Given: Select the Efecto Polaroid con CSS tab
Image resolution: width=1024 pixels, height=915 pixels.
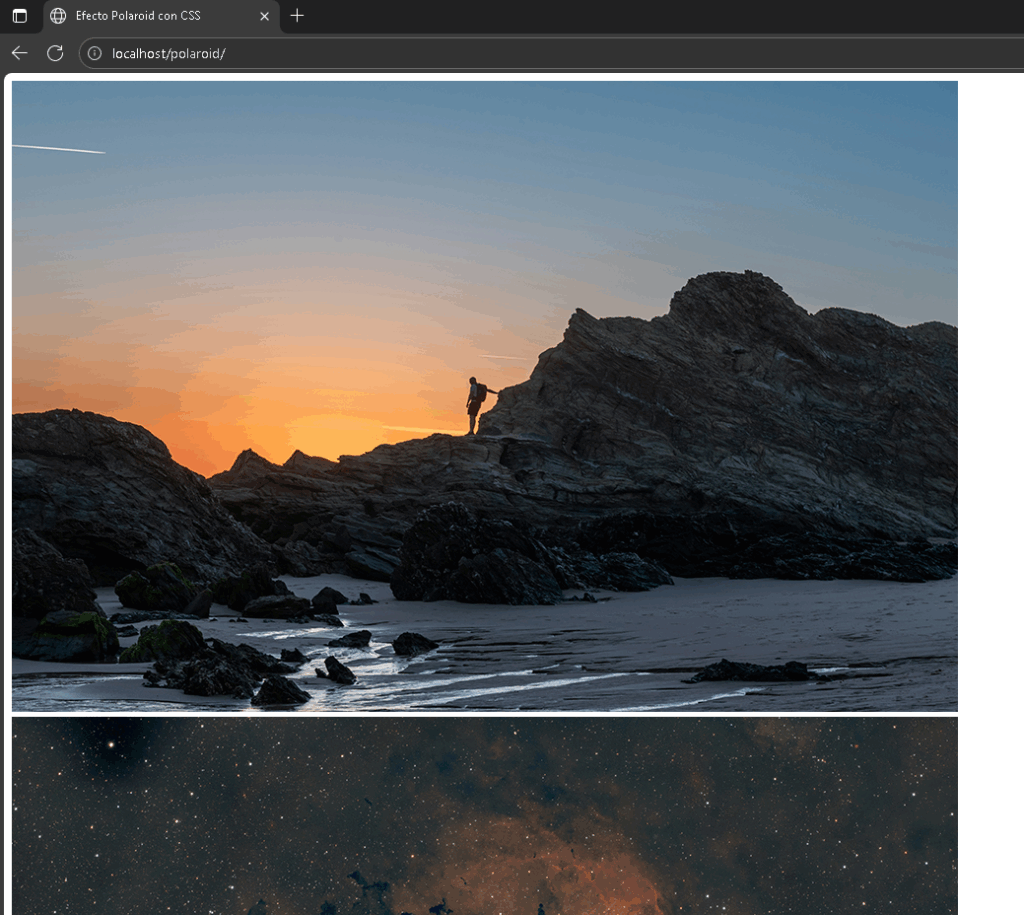Looking at the screenshot, I should point(150,16).
